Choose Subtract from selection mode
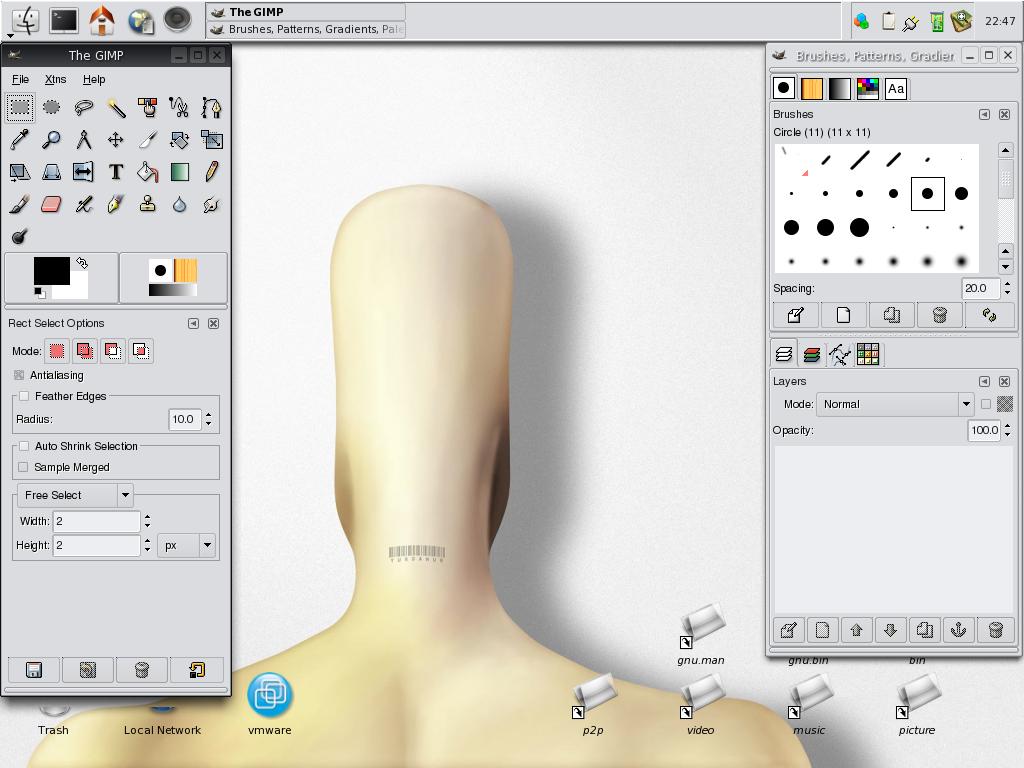The image size is (1024, 768). [x=113, y=351]
